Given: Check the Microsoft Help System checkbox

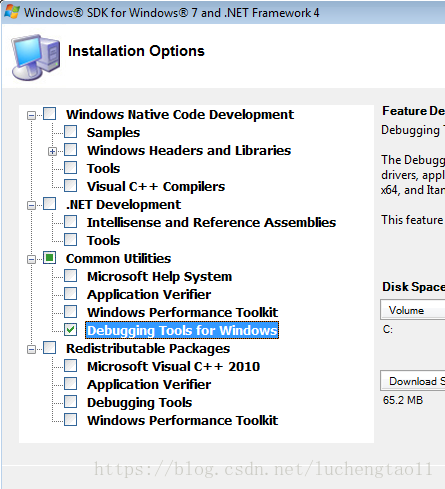Looking at the screenshot, I should click(71, 276).
